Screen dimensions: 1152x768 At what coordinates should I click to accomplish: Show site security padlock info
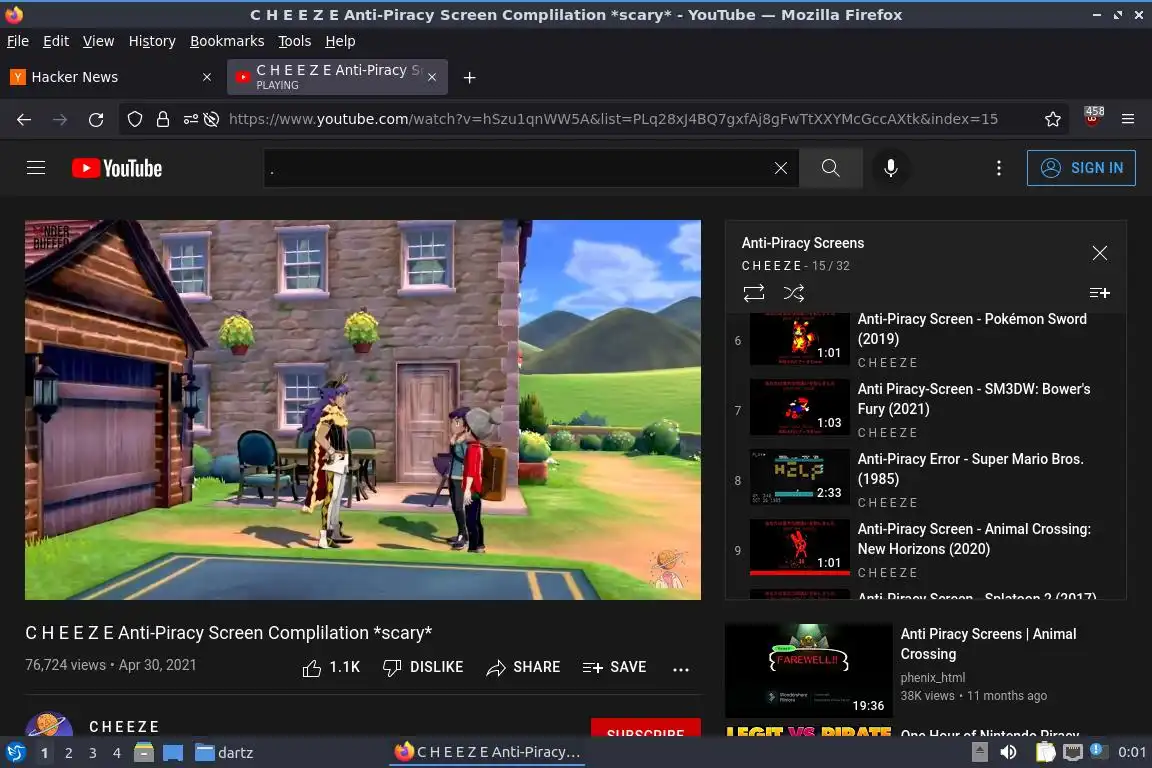click(x=162, y=119)
